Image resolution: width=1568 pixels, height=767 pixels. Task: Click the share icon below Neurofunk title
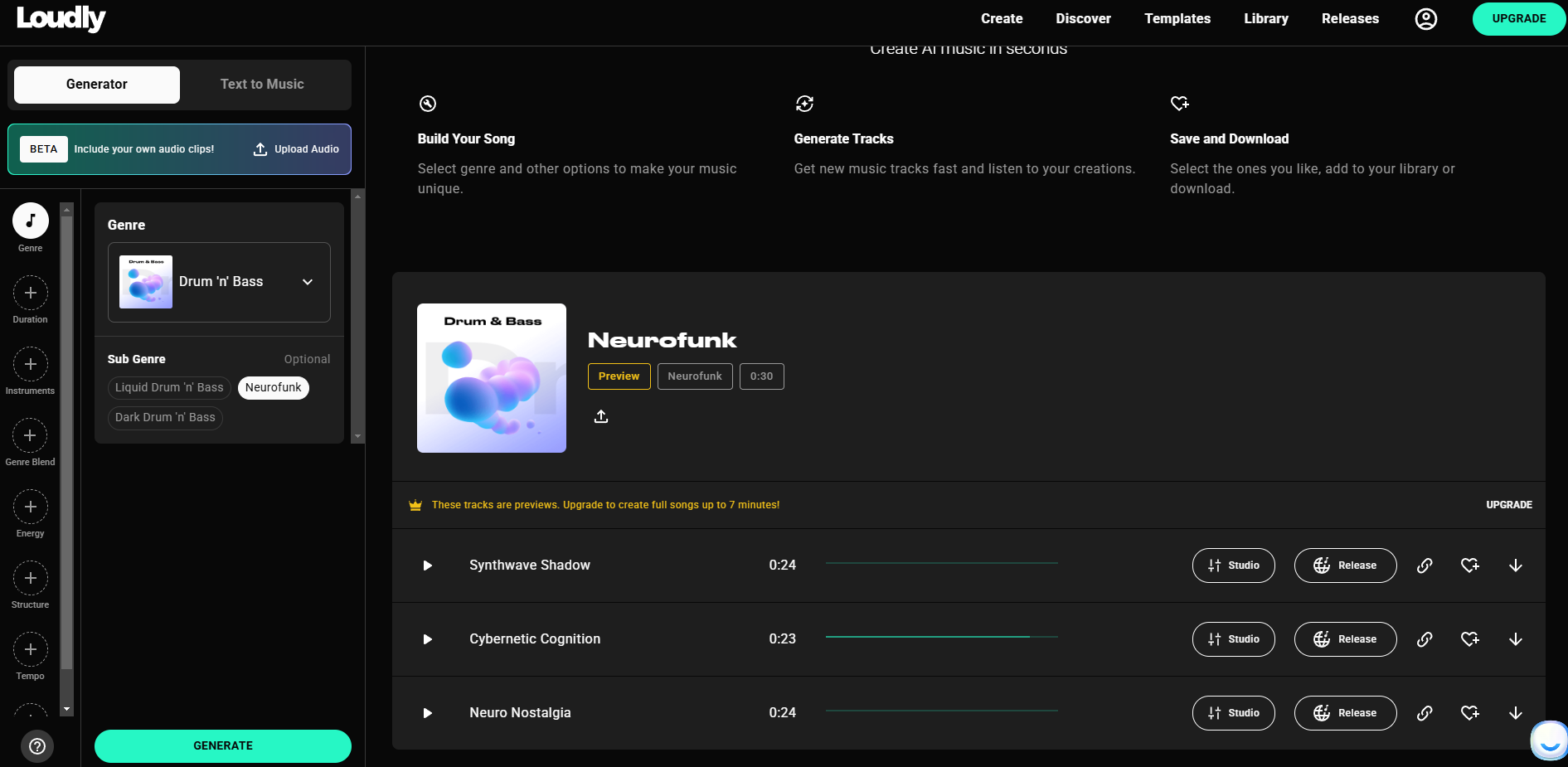point(601,416)
